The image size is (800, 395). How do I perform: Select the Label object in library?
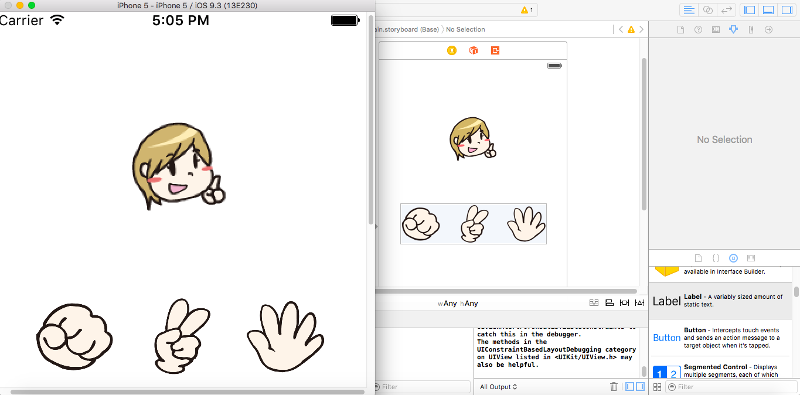coord(720,300)
